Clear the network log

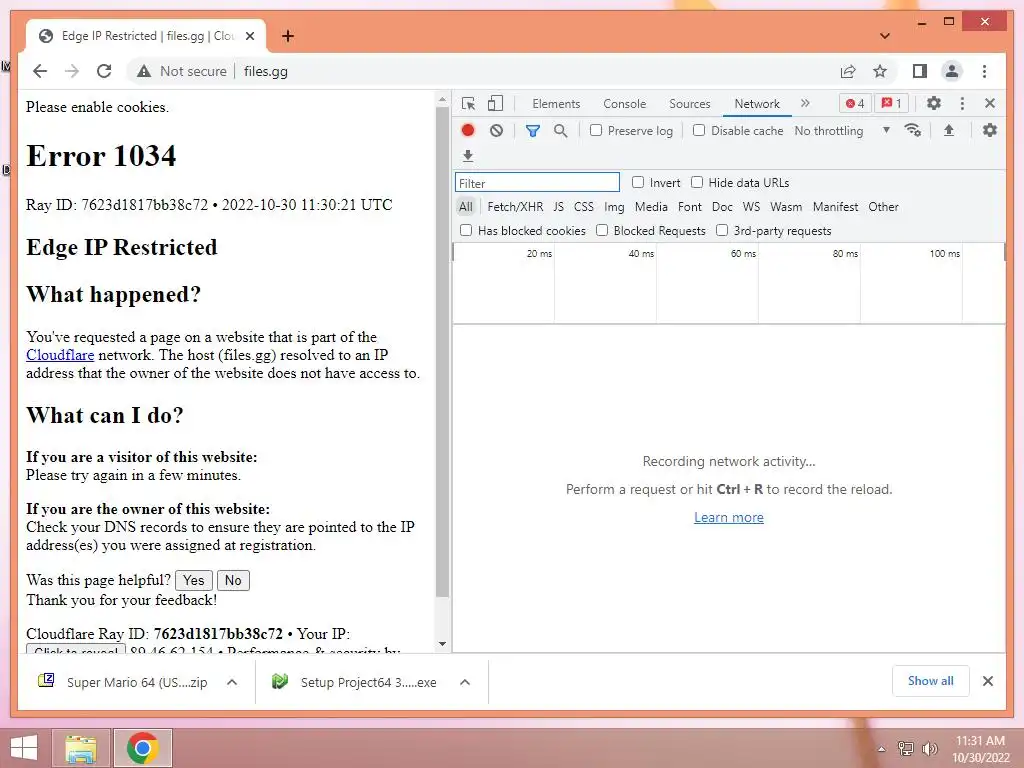(496, 131)
